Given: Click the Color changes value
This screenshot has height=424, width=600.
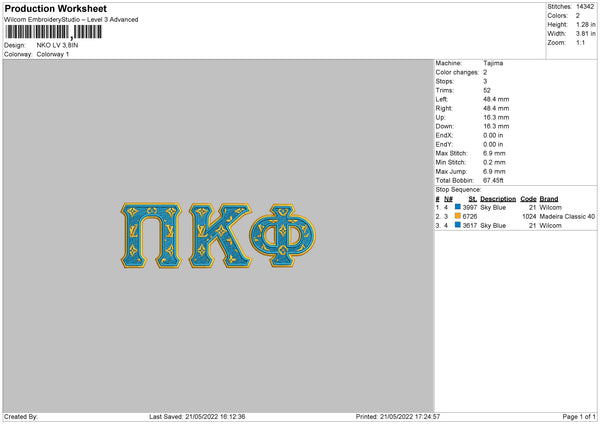Looking at the screenshot, I should pyautogui.click(x=485, y=72).
